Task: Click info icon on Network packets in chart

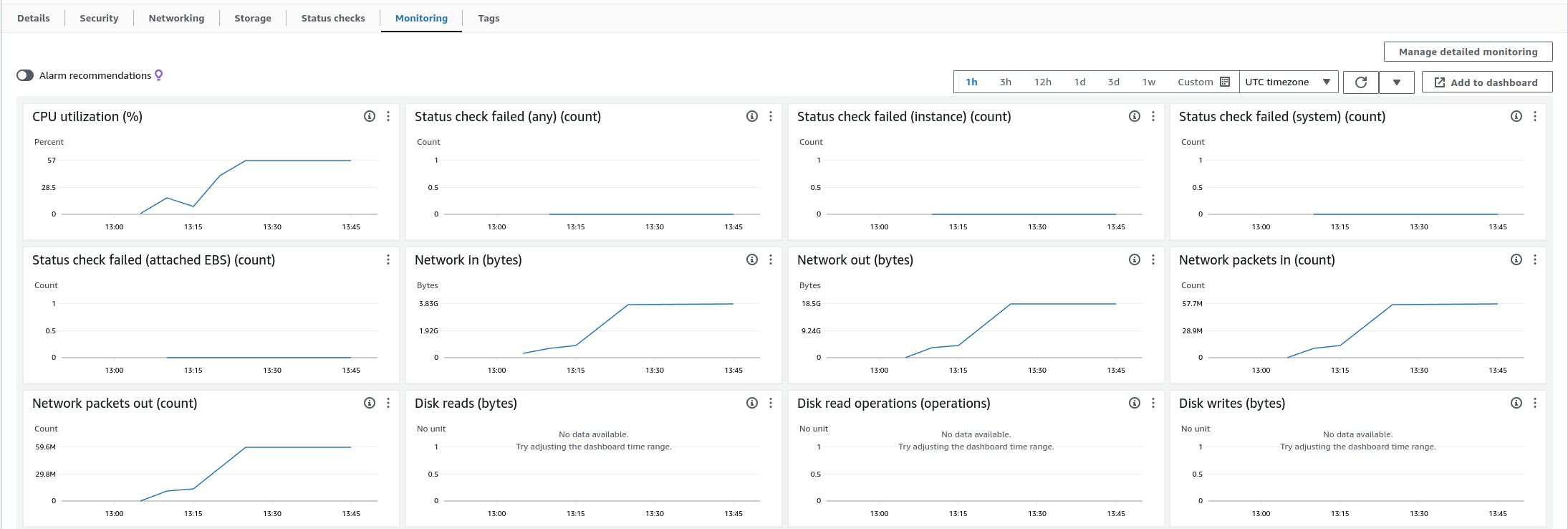Action: pos(1516,259)
